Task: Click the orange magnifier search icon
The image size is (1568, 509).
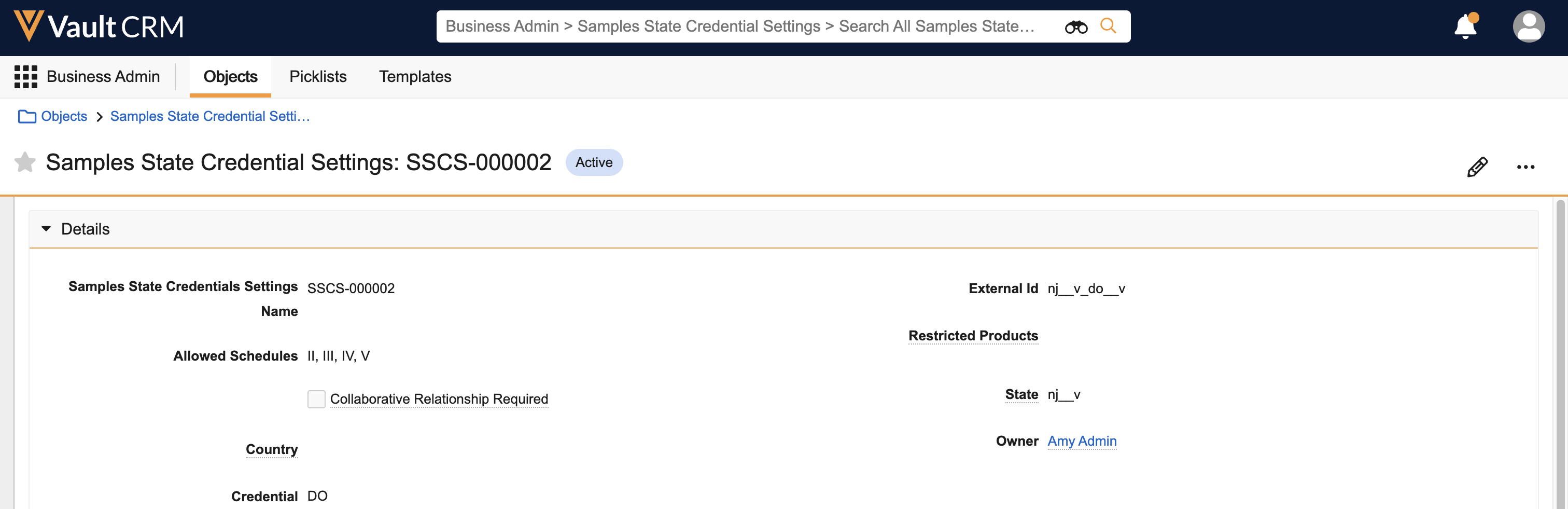Action: (1108, 26)
